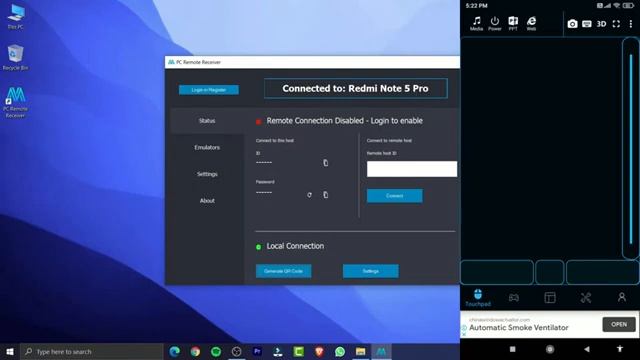640x360 pixels.
Task: Click the Settings button under Local Connection
Action: pyautogui.click(x=371, y=271)
